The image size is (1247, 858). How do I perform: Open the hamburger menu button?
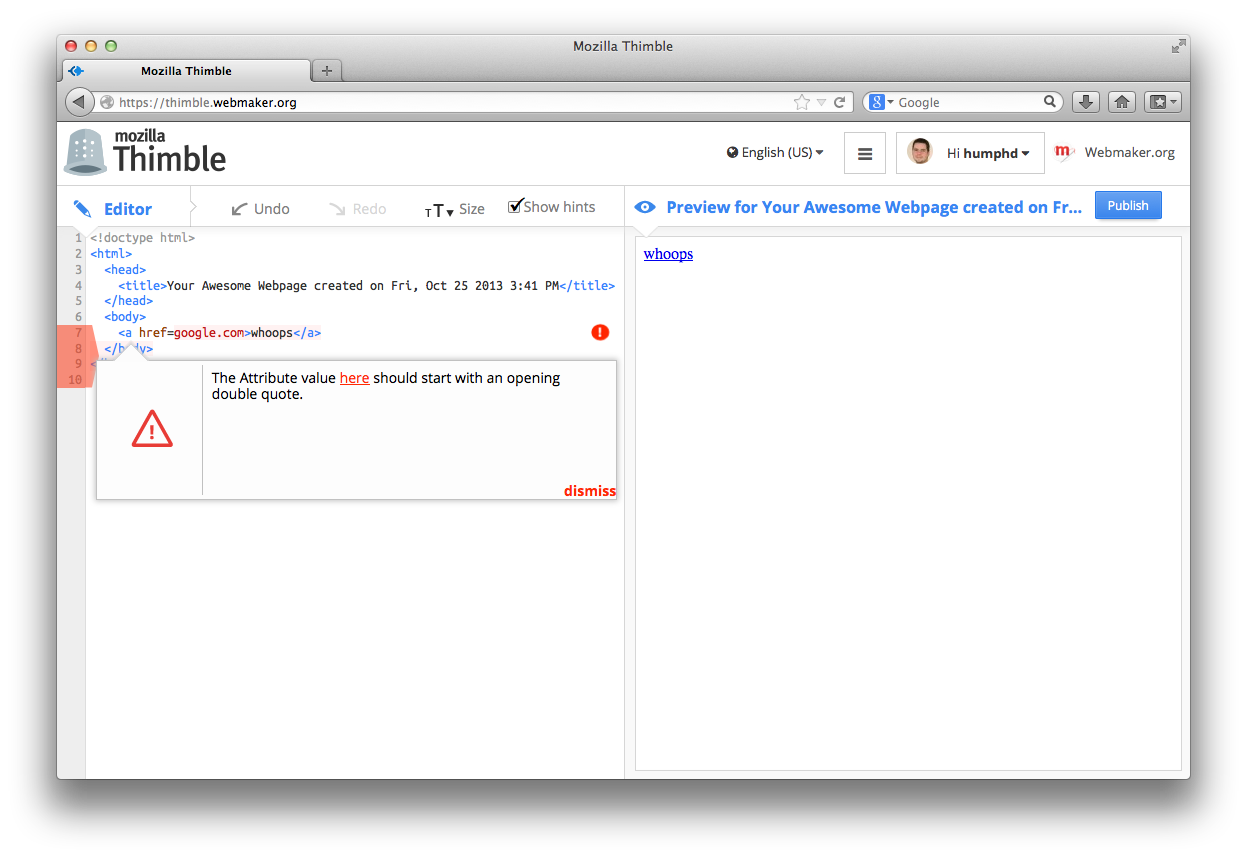[x=865, y=153]
